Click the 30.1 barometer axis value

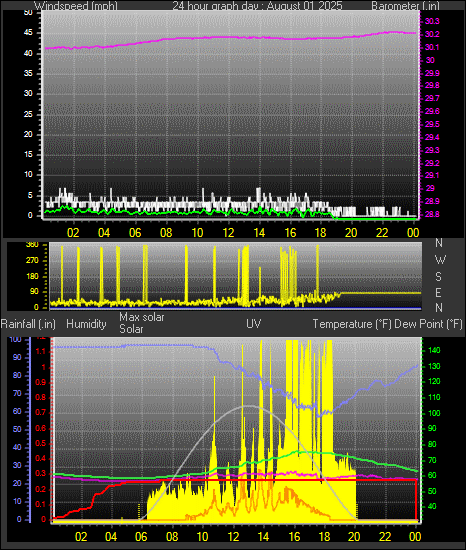pyautogui.click(x=432, y=47)
